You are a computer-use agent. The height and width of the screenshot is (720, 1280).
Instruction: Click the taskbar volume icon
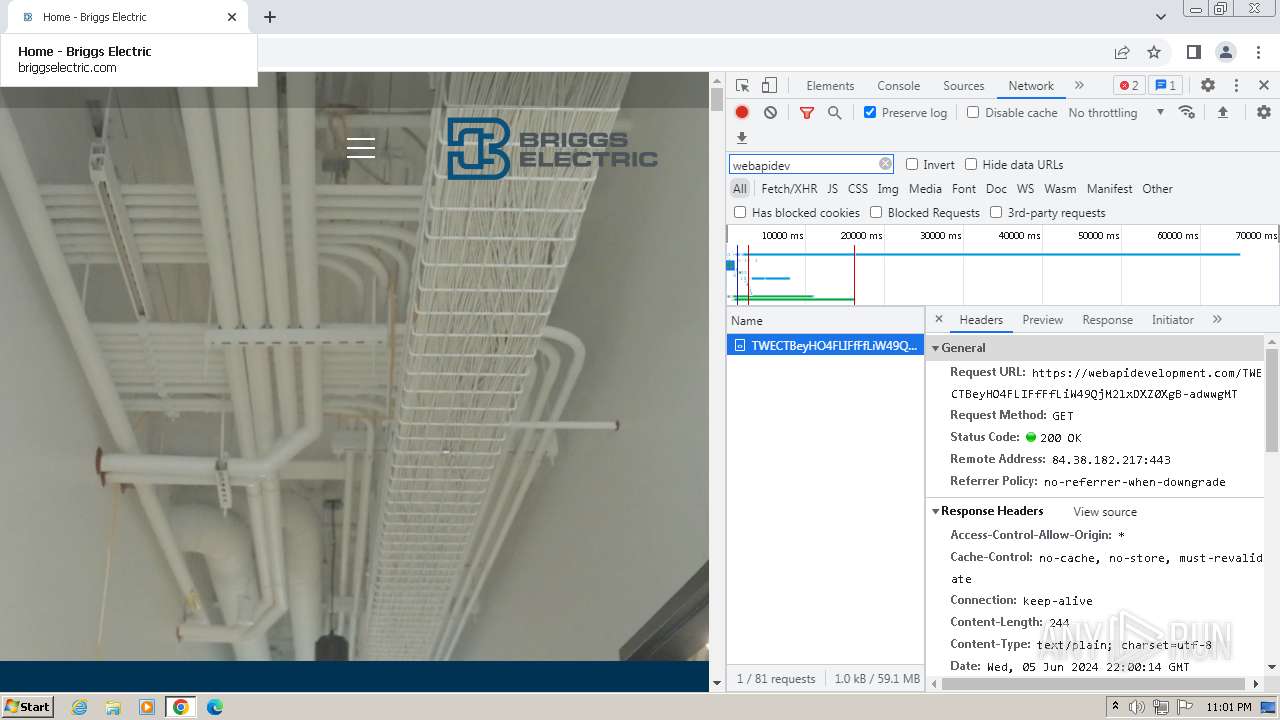[x=1137, y=707]
